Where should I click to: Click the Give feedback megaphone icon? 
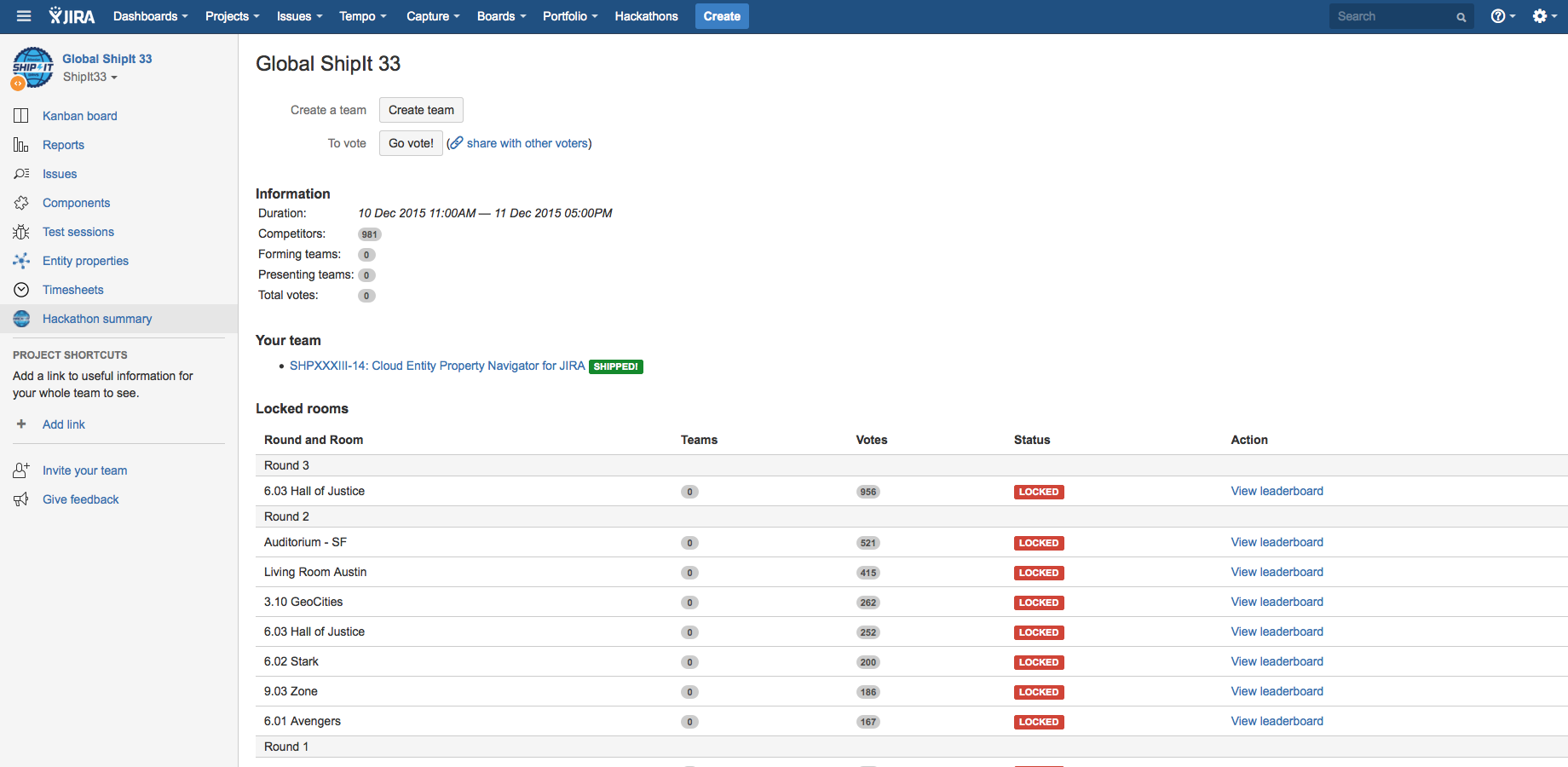pyautogui.click(x=21, y=499)
